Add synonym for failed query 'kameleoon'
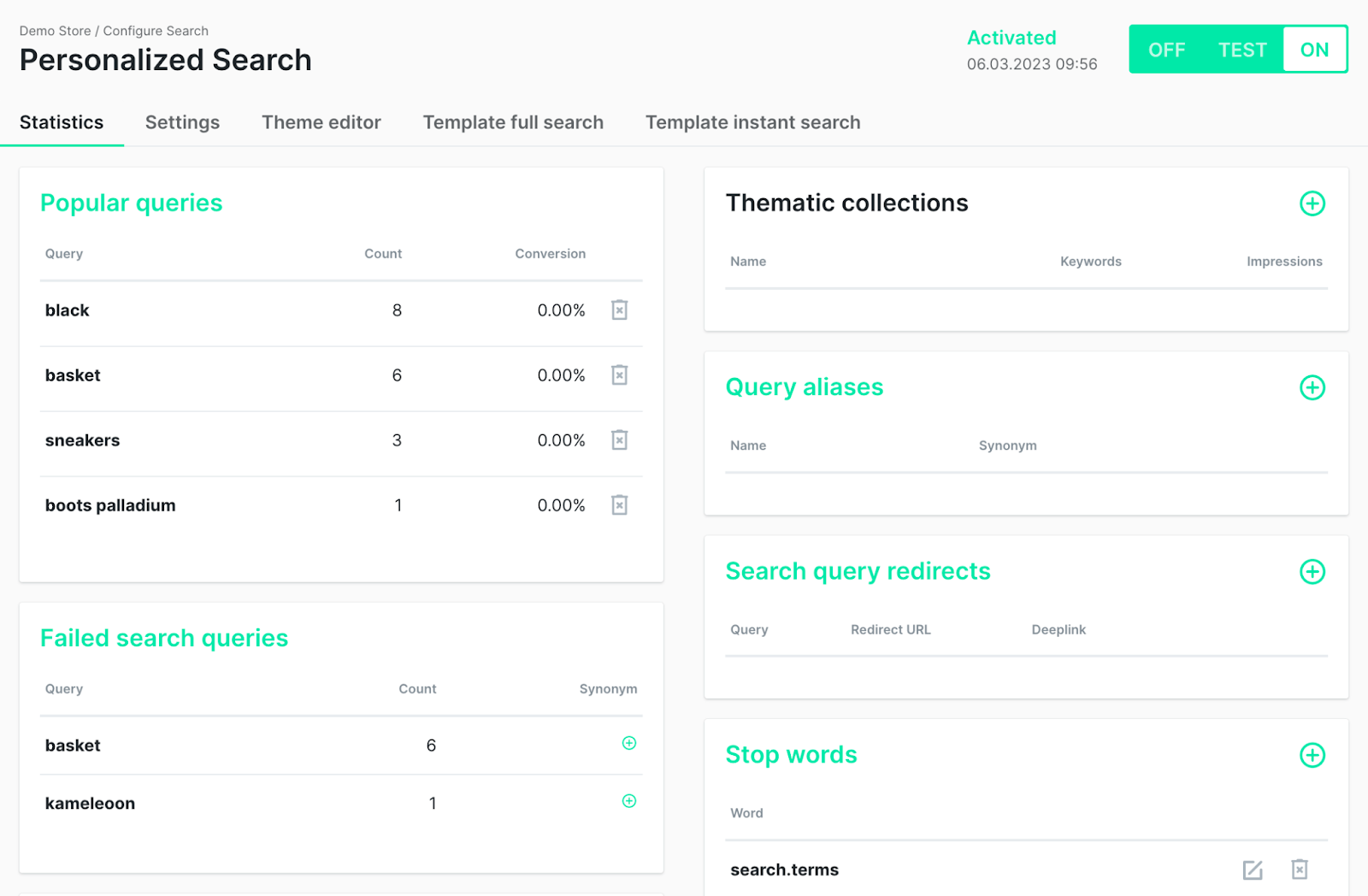Image resolution: width=1368 pixels, height=896 pixels. (628, 801)
